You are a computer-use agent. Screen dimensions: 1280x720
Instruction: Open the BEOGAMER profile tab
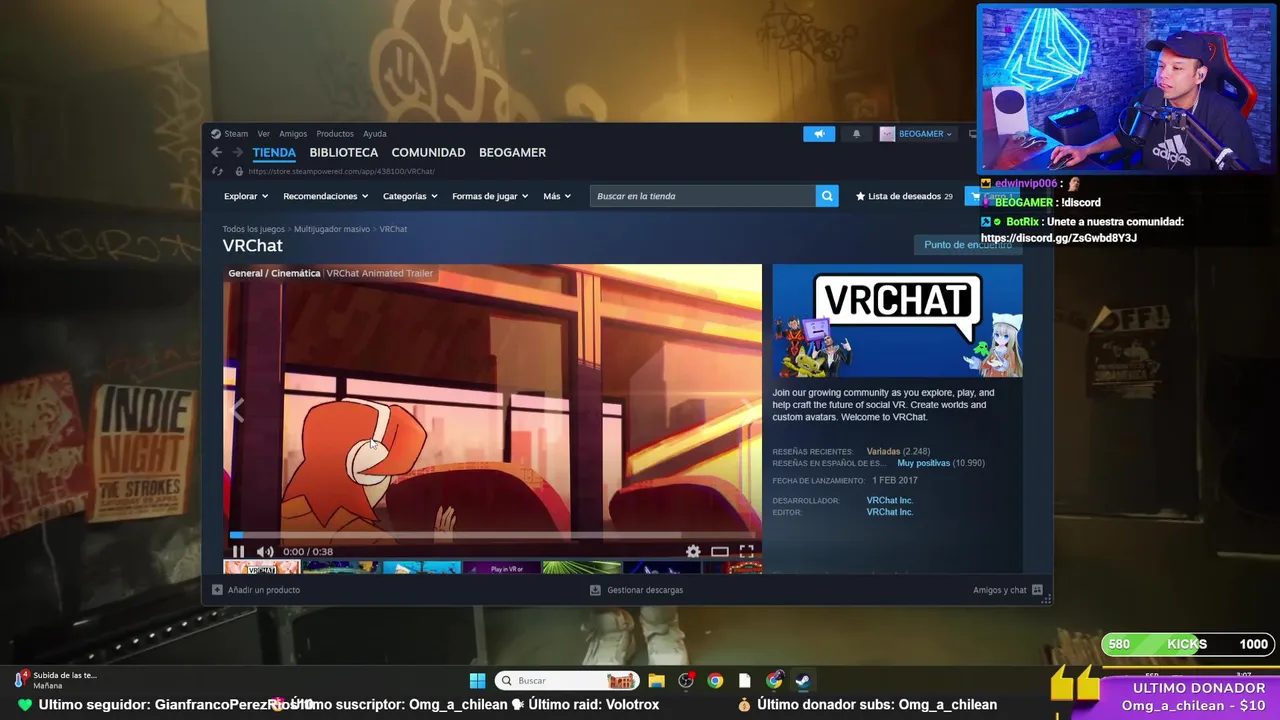coord(512,152)
